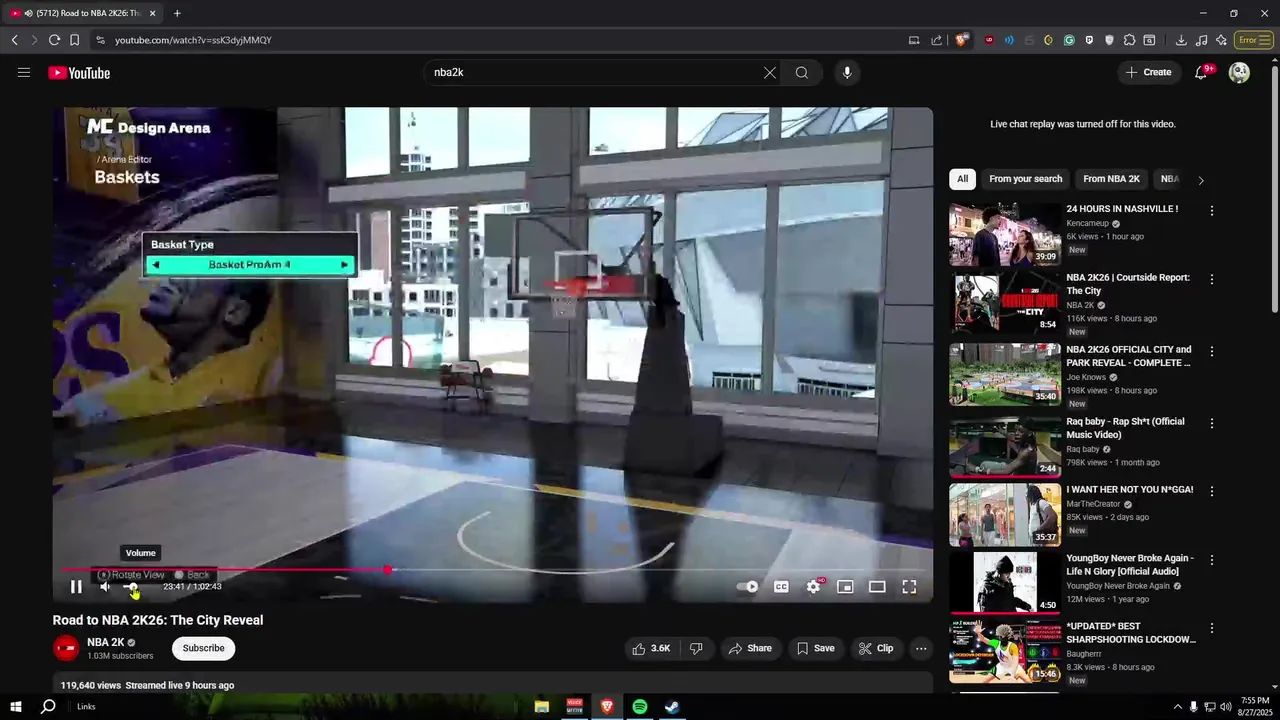
Task: Open browser downloads
Action: point(1181,40)
